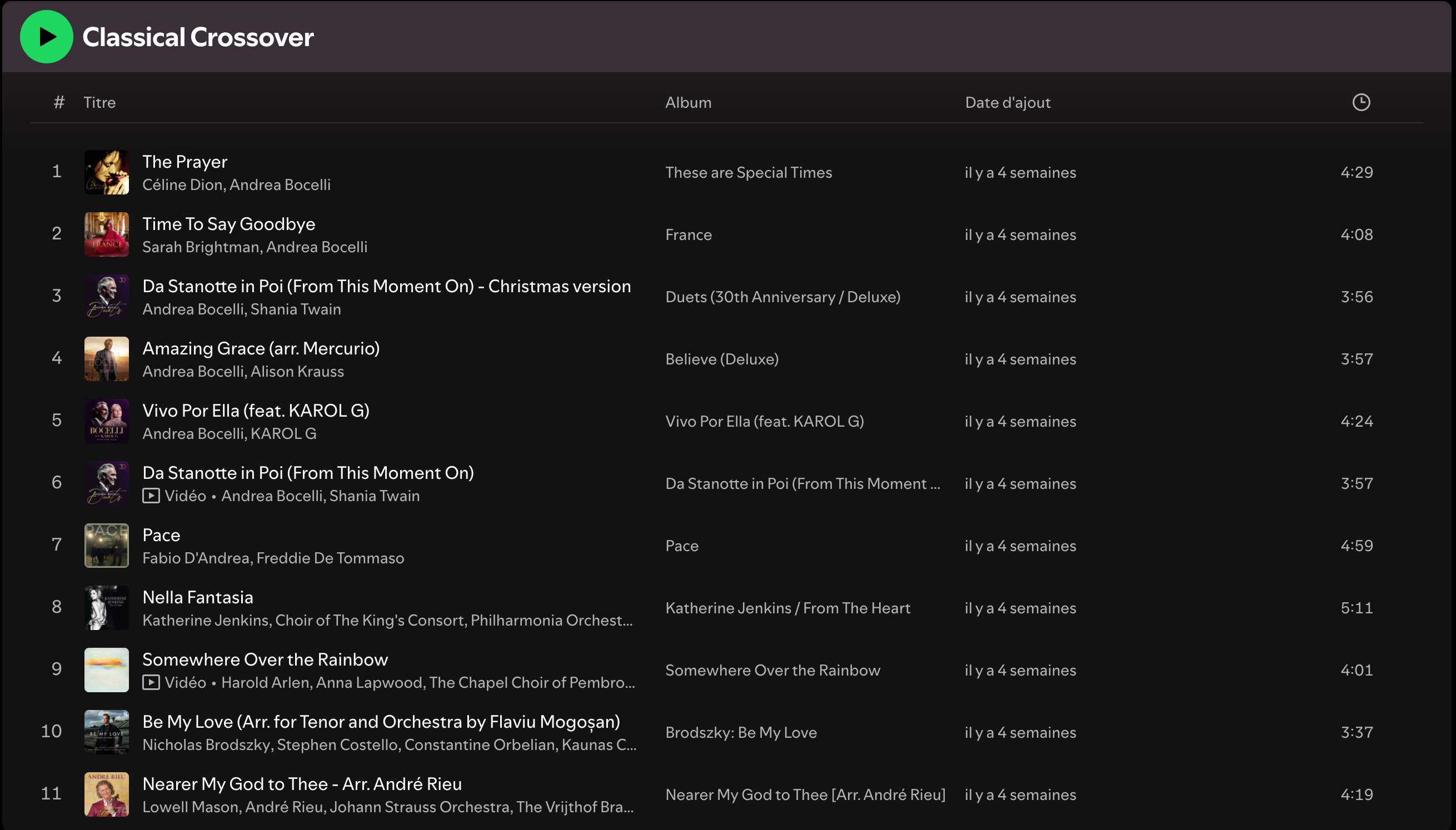Viewport: 1456px width, 830px height.
Task: Select Amazing Grace (arr. Mercurio) title
Action: tap(261, 348)
